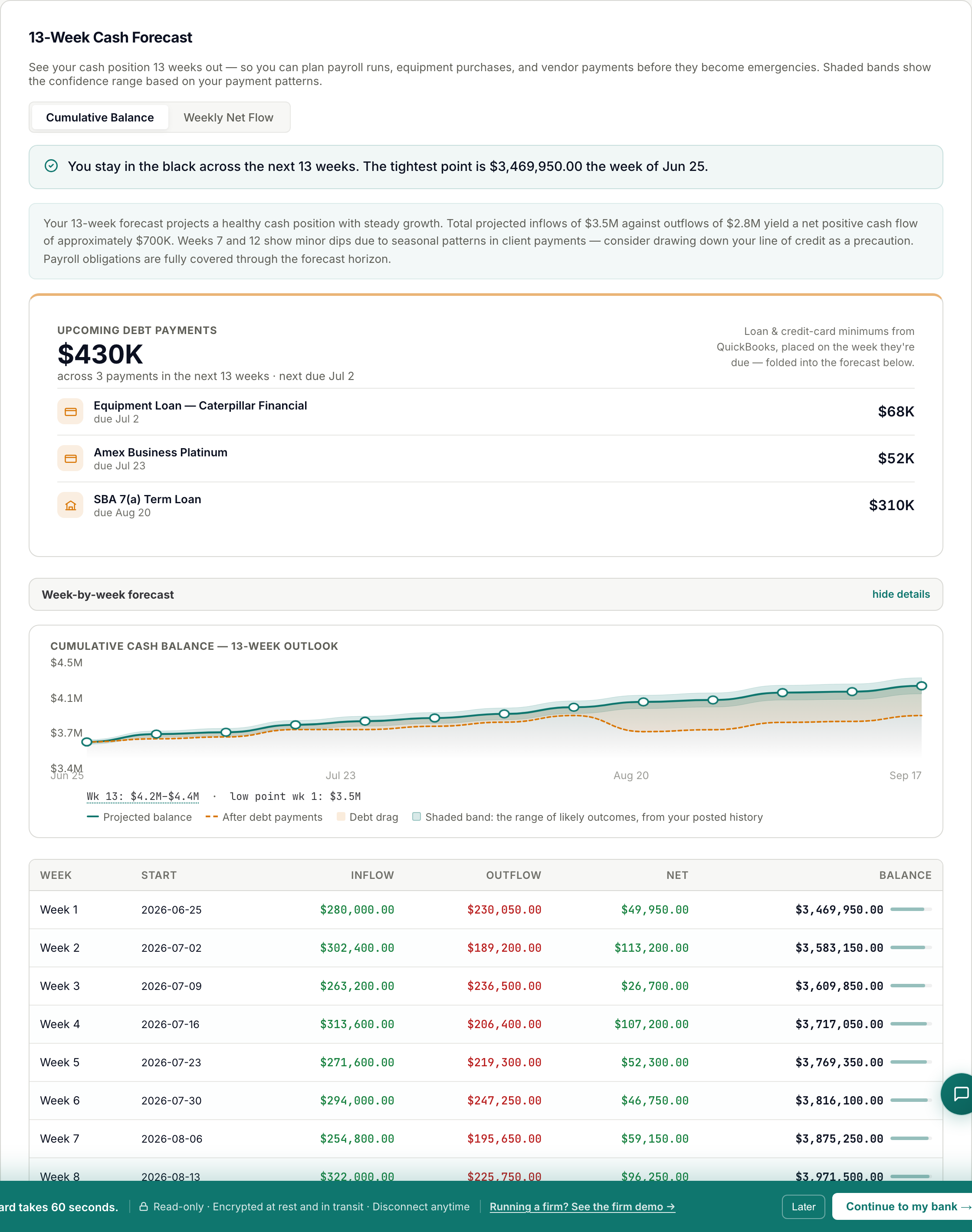Select the Week 3 row label
The image size is (972, 1232).
click(x=60, y=986)
